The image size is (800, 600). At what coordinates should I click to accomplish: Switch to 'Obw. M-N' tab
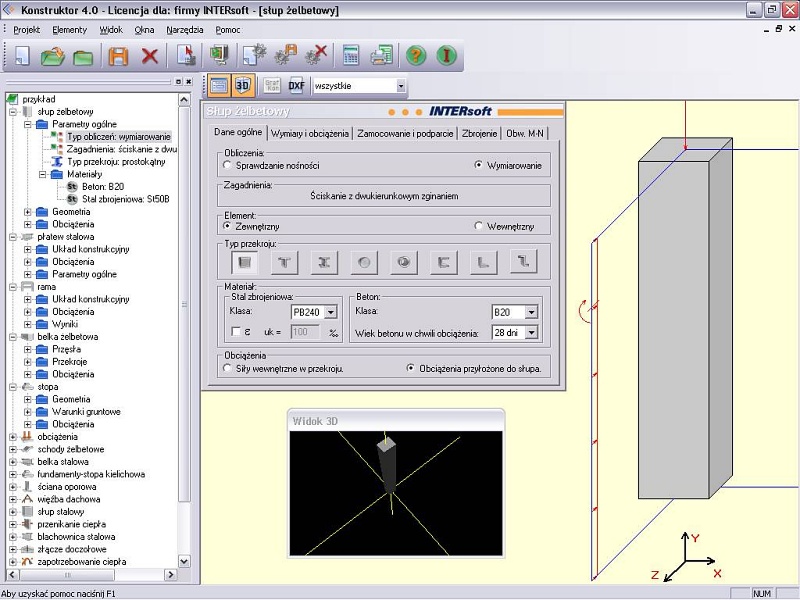point(524,134)
